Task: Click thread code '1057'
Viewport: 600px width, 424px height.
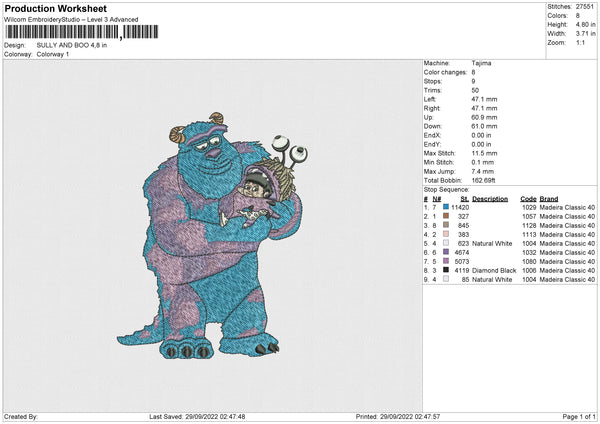Action: [x=529, y=217]
